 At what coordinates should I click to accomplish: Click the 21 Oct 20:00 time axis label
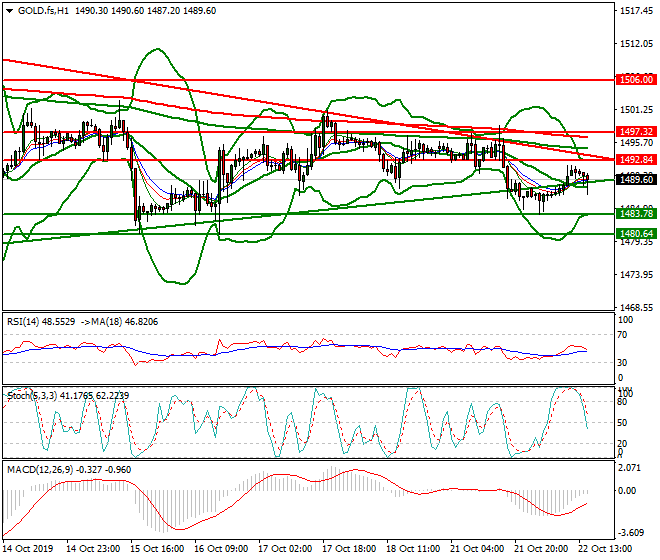(541, 549)
